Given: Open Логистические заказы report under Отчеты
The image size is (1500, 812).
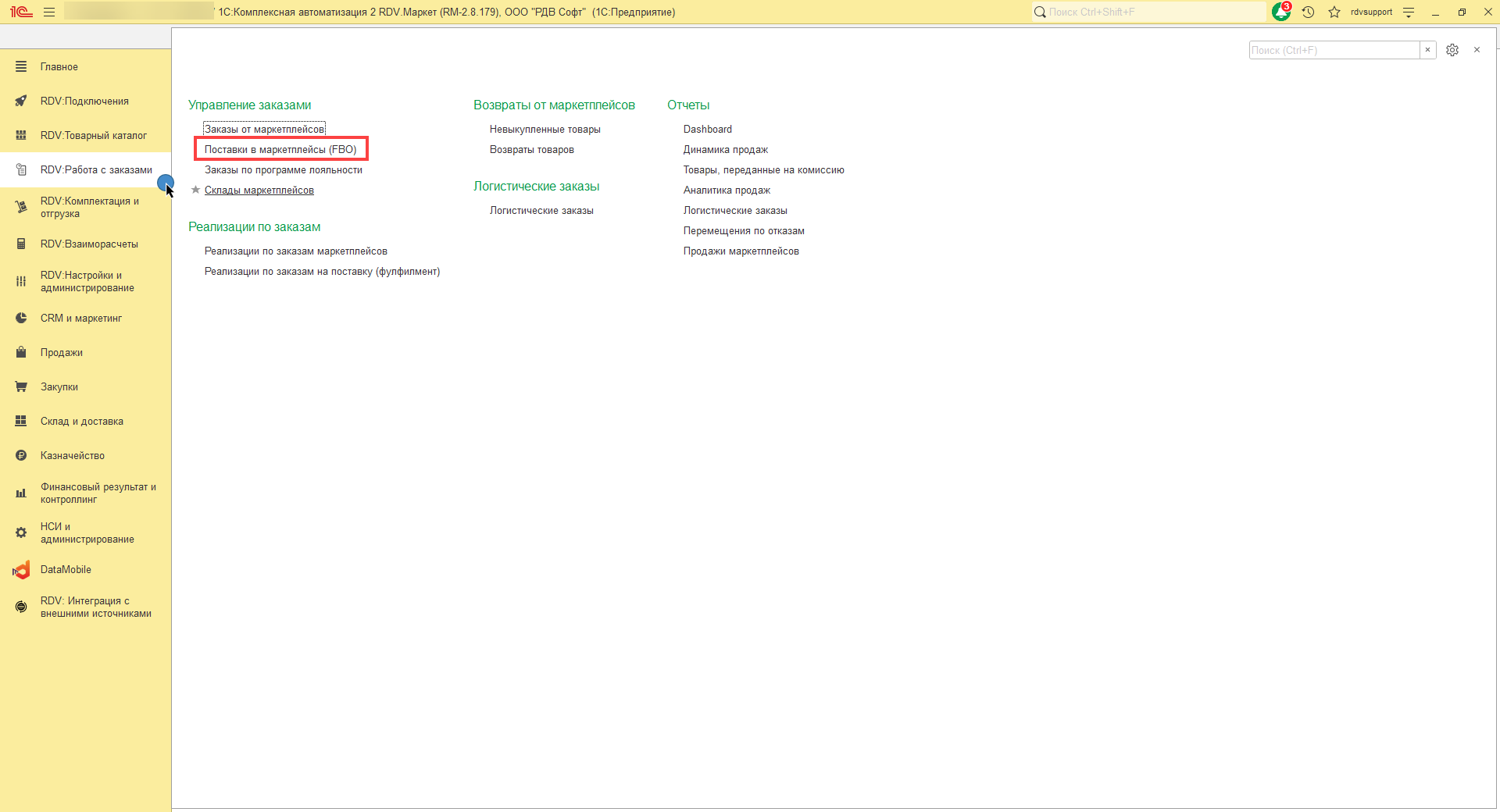Looking at the screenshot, I should [735, 211].
